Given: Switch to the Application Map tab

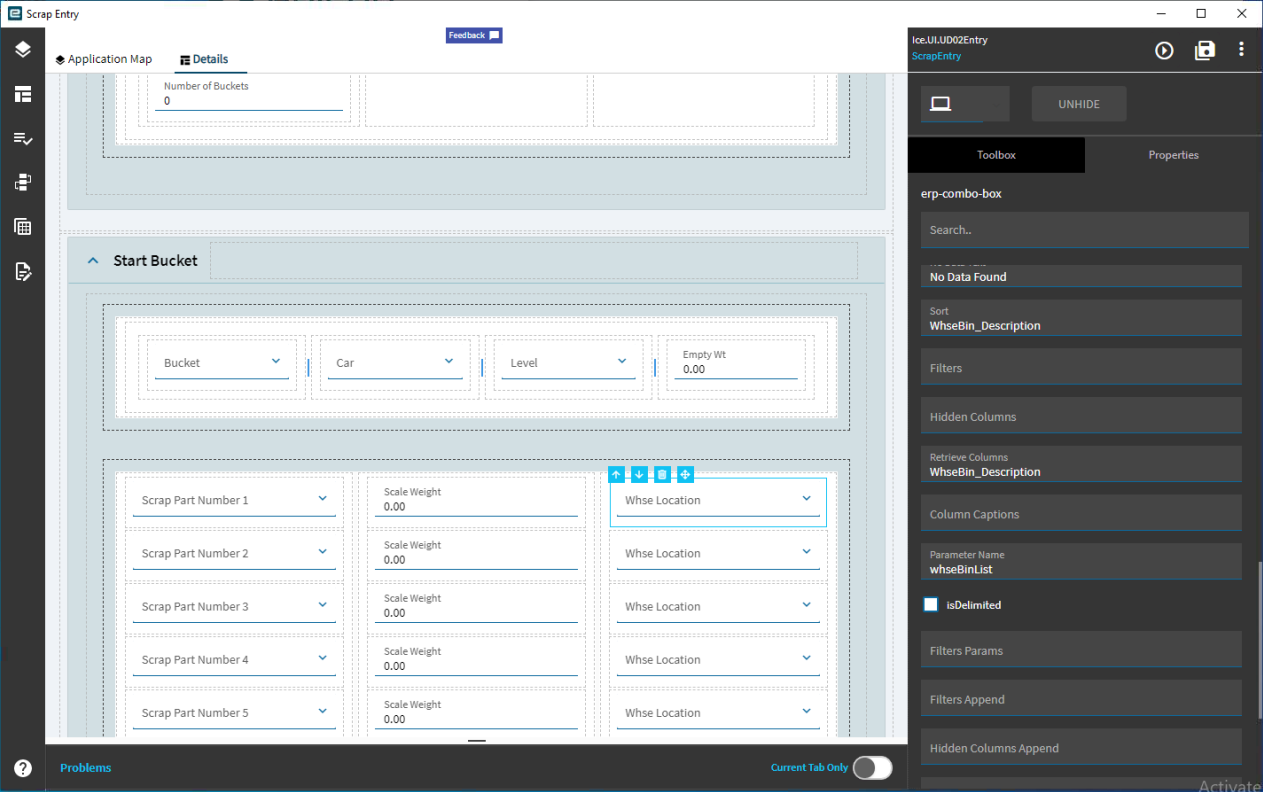Looking at the screenshot, I should (x=104, y=59).
